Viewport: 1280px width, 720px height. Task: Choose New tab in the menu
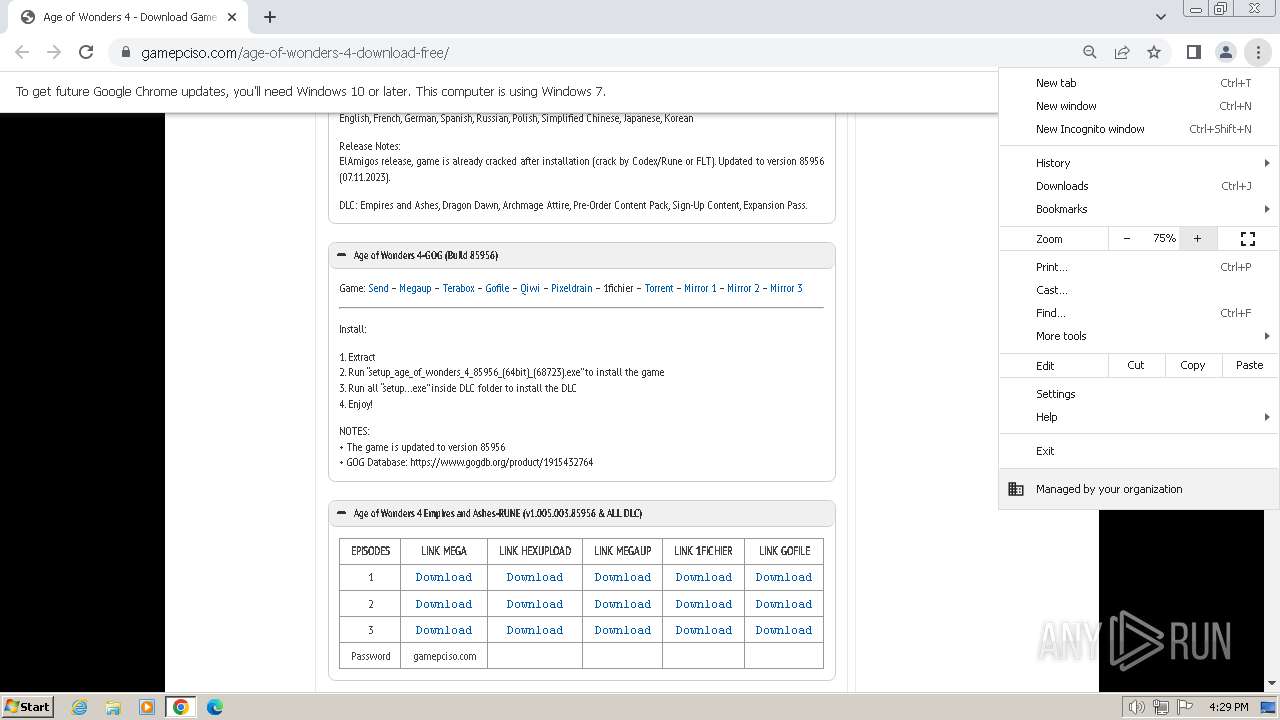click(1139, 83)
